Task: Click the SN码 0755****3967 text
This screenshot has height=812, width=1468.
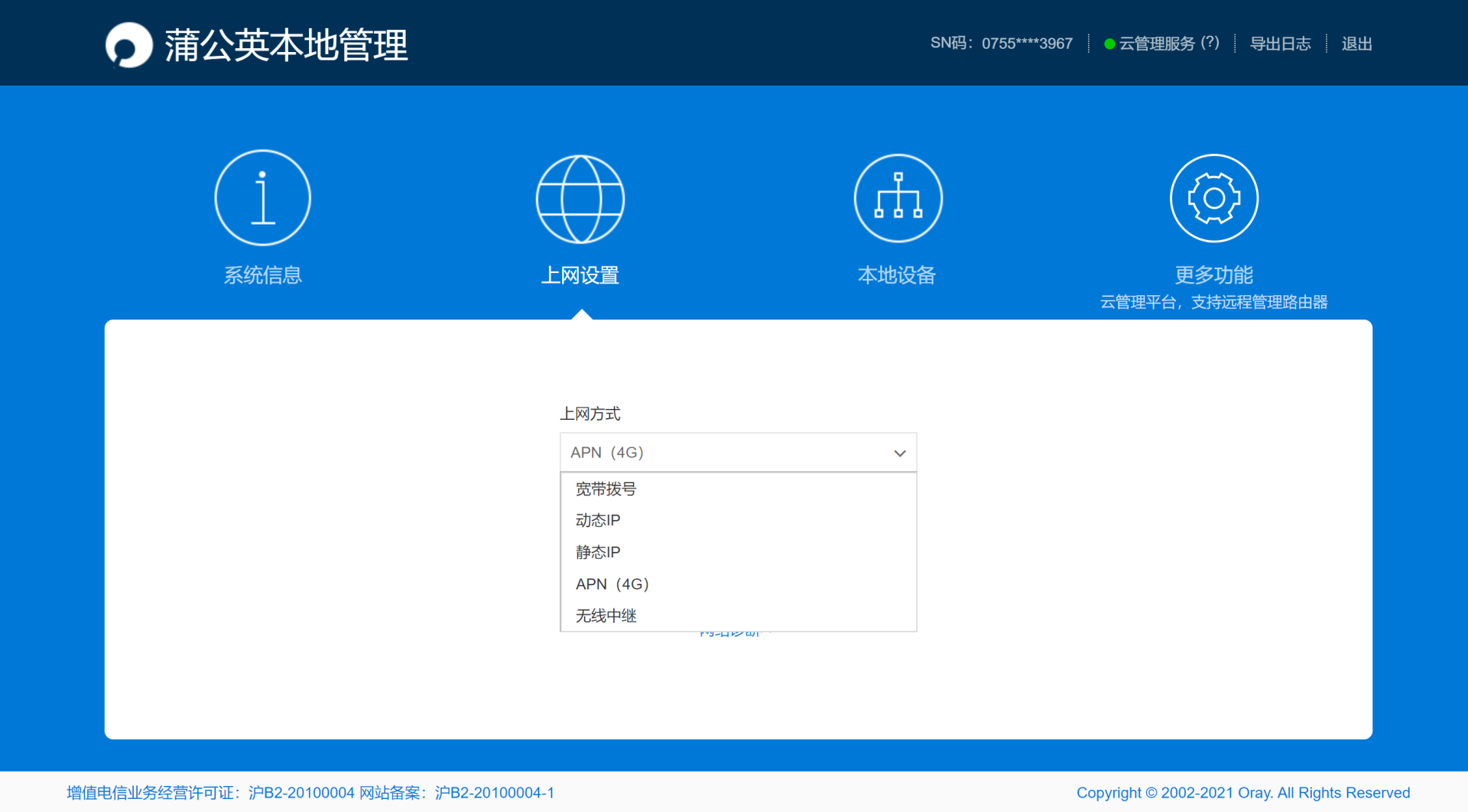Action: [x=1001, y=44]
